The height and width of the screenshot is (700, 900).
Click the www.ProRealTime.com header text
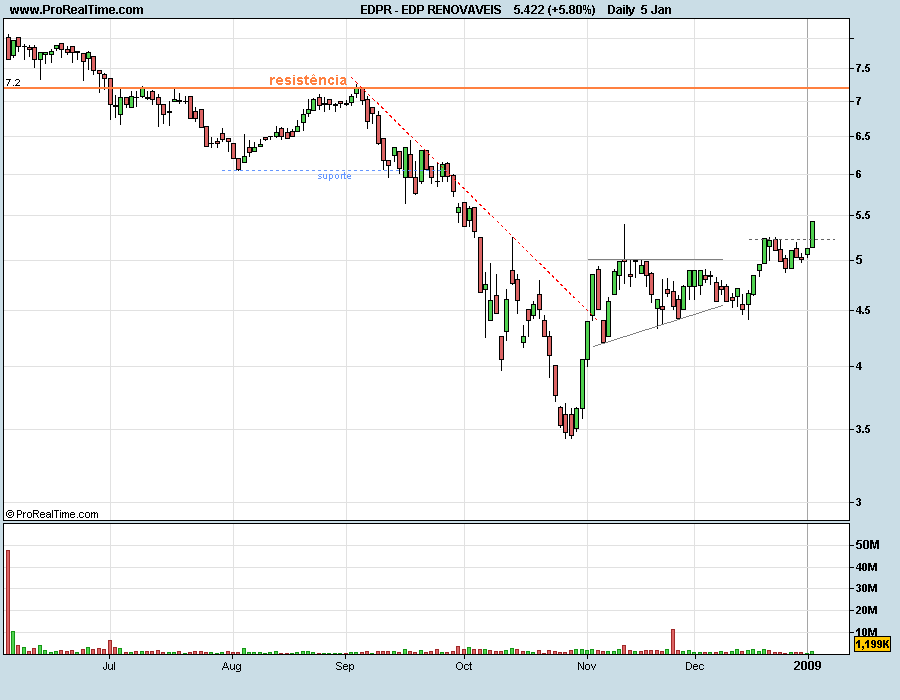(x=76, y=9)
